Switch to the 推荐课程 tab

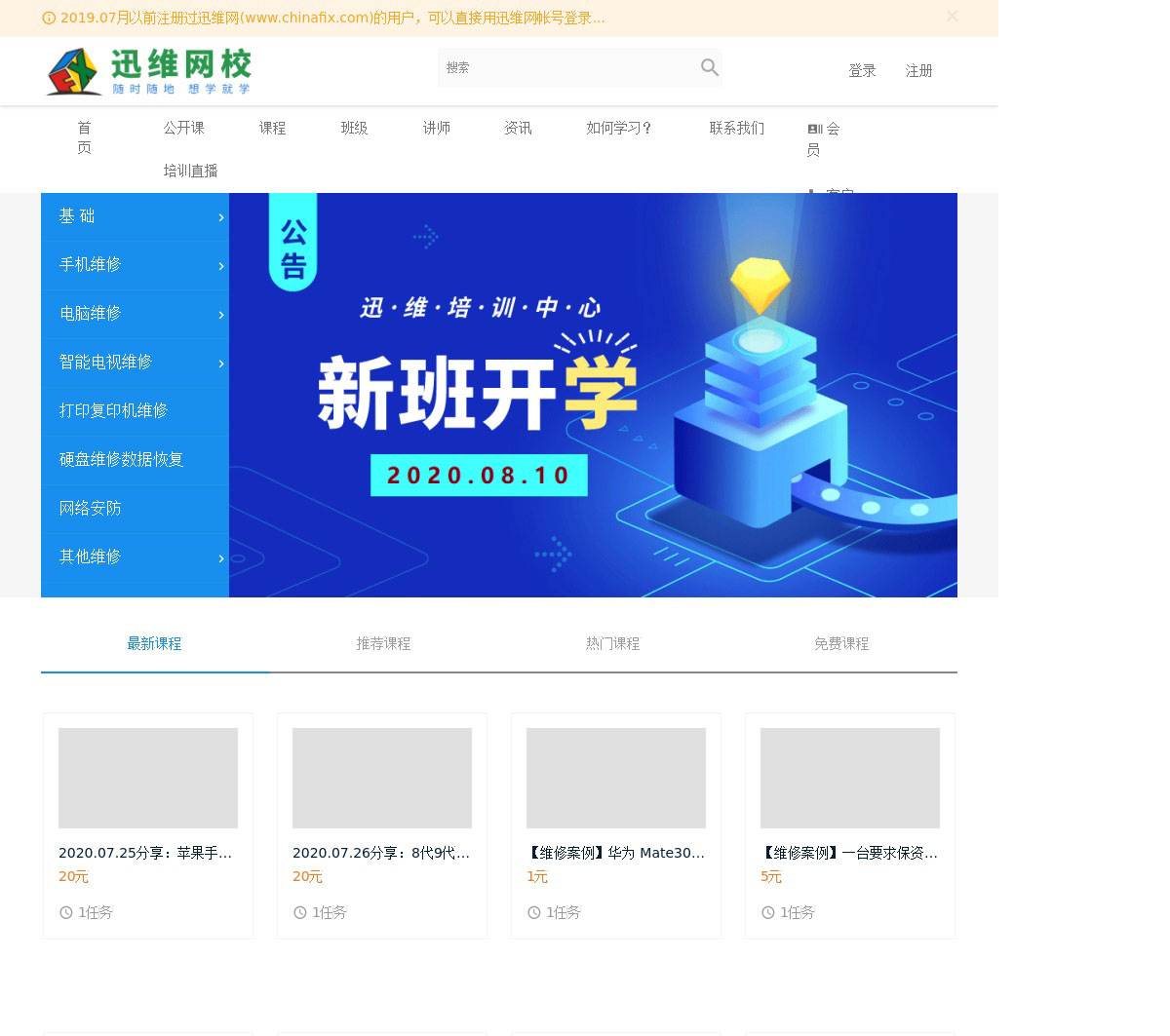[x=384, y=643]
